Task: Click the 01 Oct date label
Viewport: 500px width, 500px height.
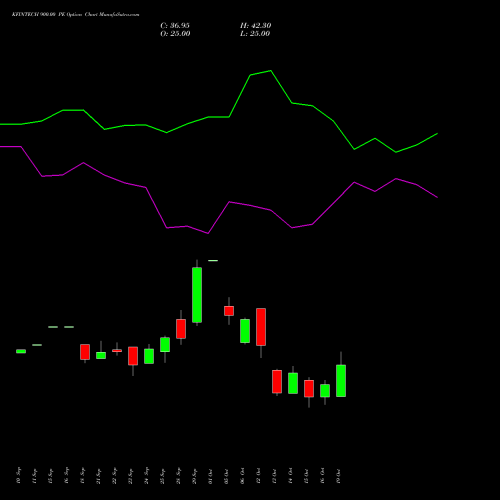Action: click(210, 476)
